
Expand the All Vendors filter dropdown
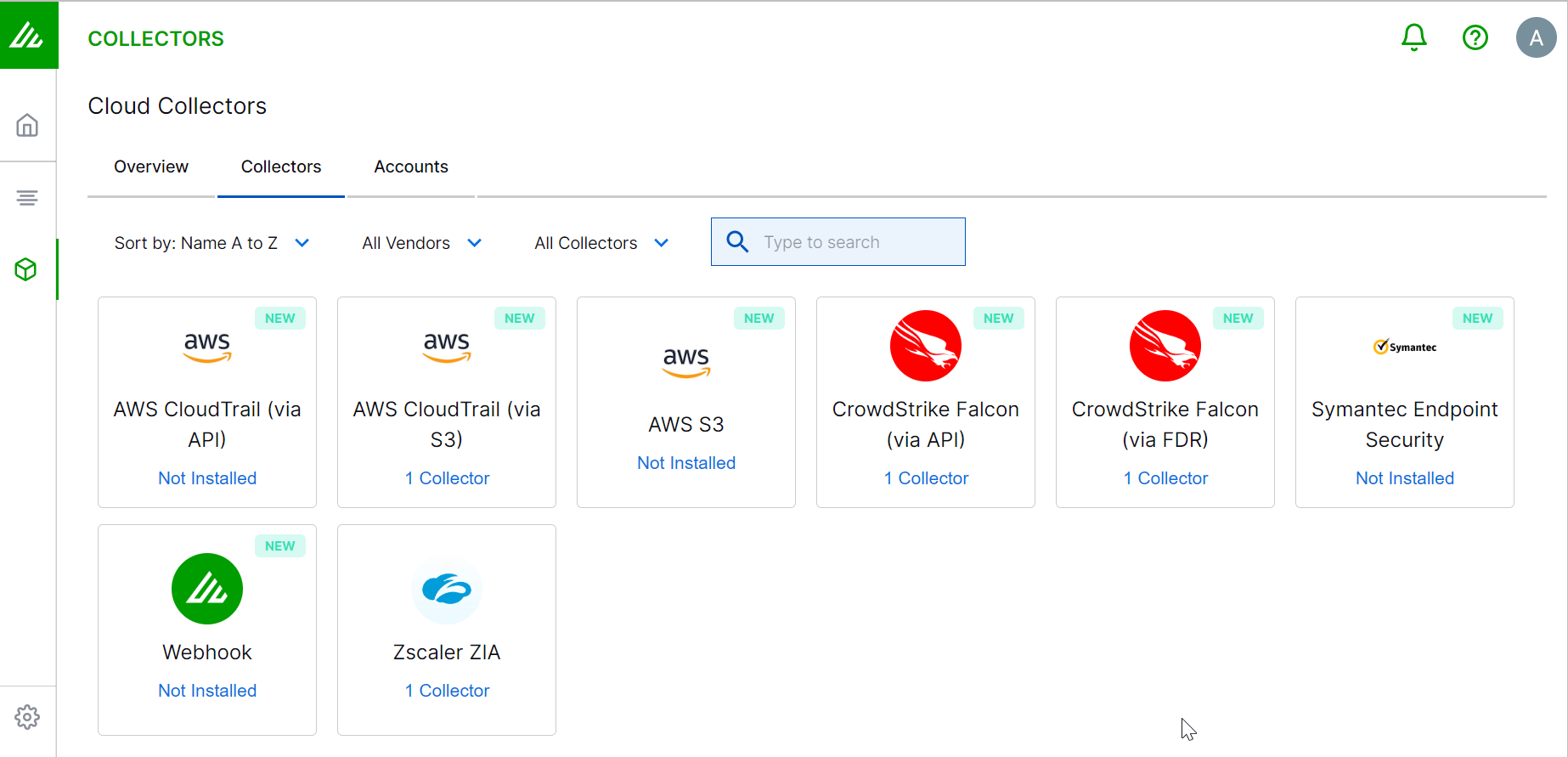422,243
